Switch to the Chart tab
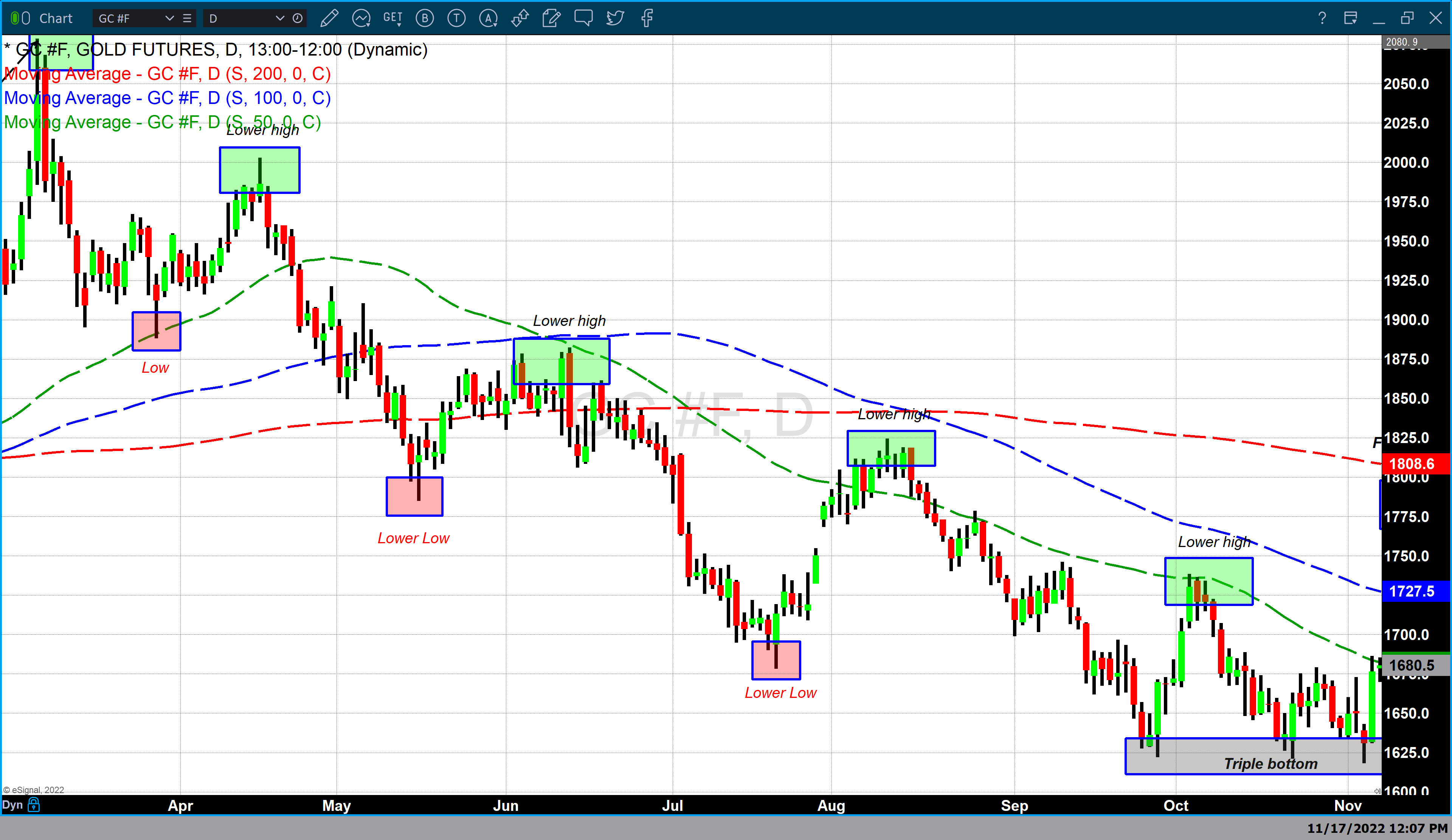This screenshot has height=840, width=1452. 56,18
